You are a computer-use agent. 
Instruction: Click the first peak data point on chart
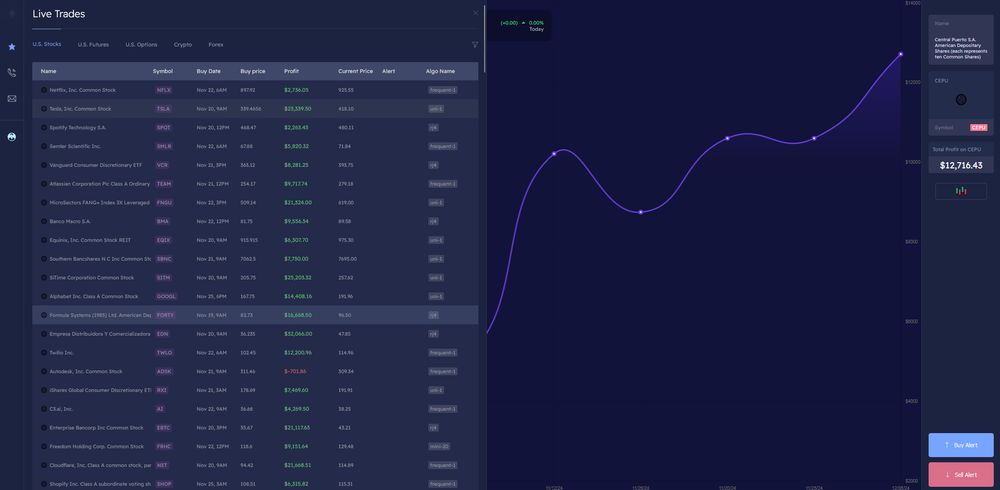554,154
